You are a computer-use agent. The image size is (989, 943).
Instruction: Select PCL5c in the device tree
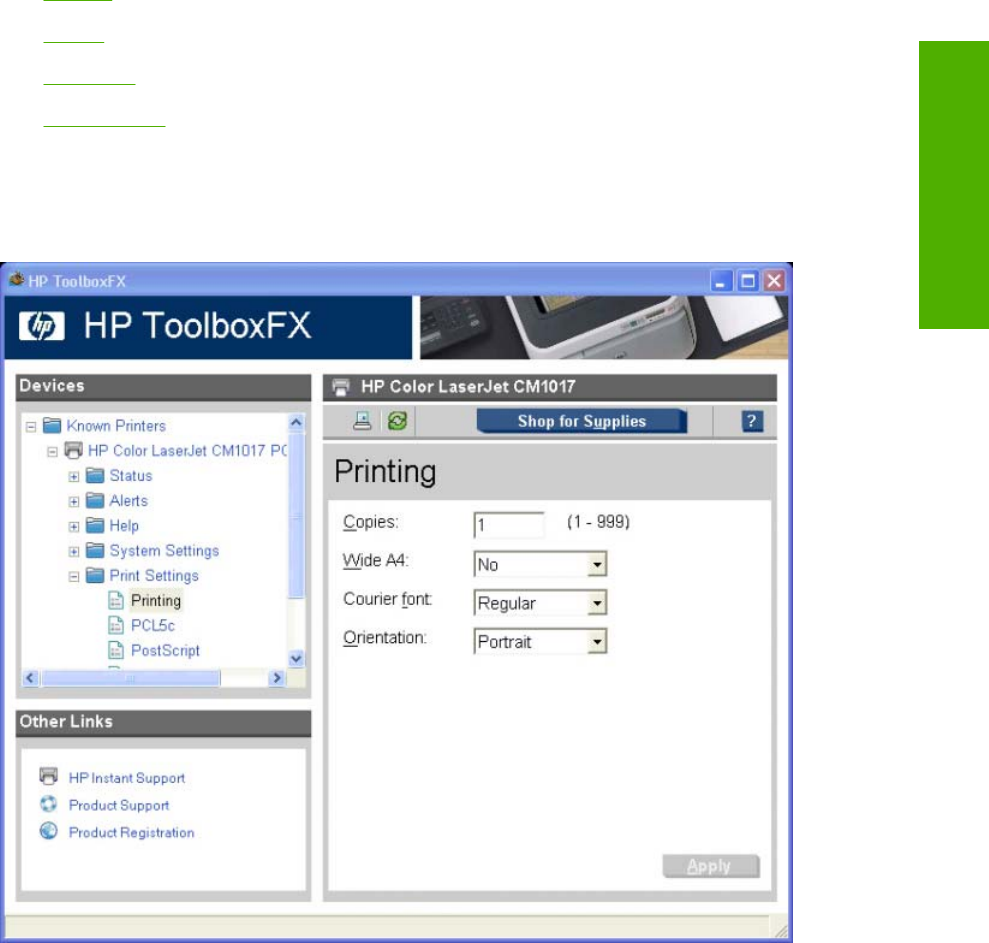[153, 625]
